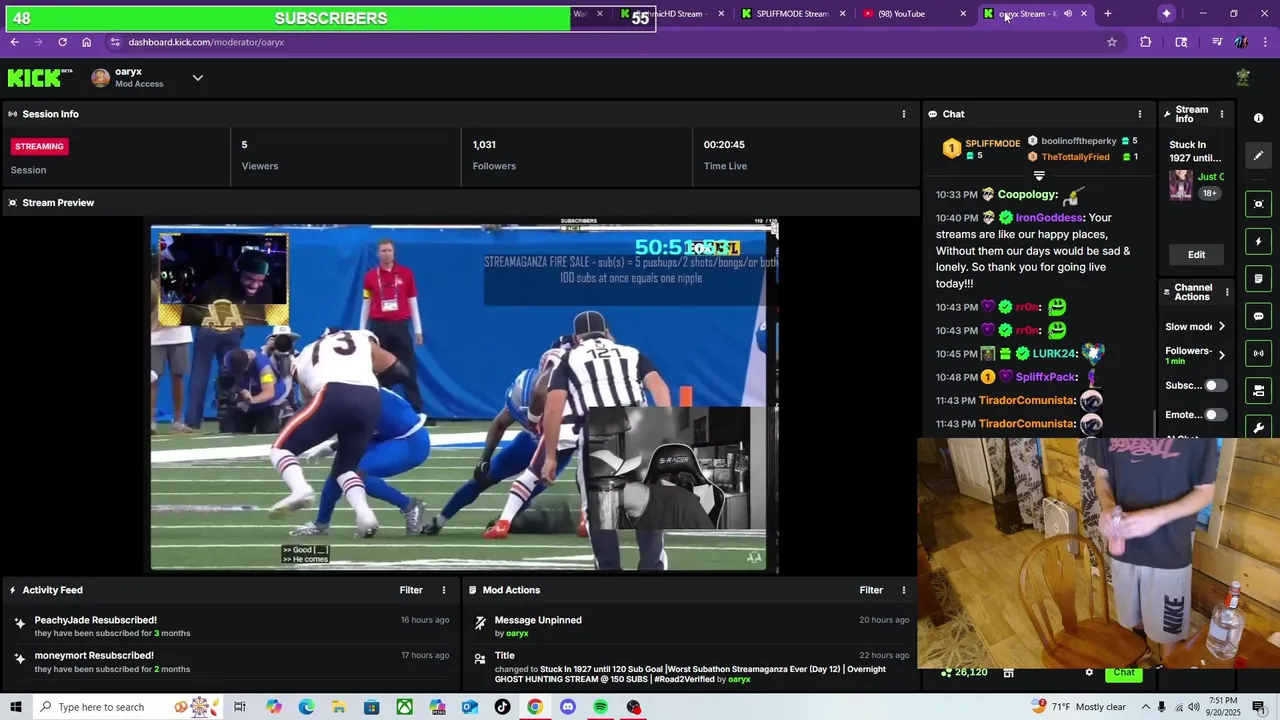Open chat settings gear icon
The image size is (1280, 720).
click(x=1089, y=672)
